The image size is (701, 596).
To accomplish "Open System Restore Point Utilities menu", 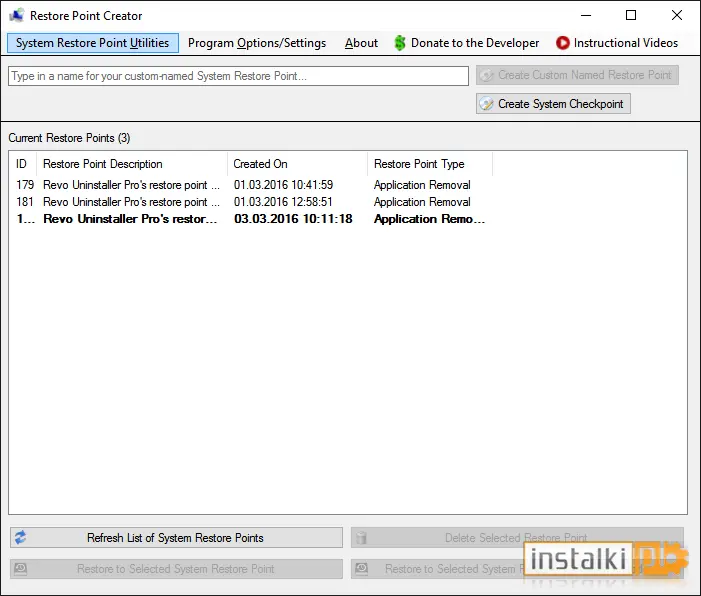I will tap(93, 43).
